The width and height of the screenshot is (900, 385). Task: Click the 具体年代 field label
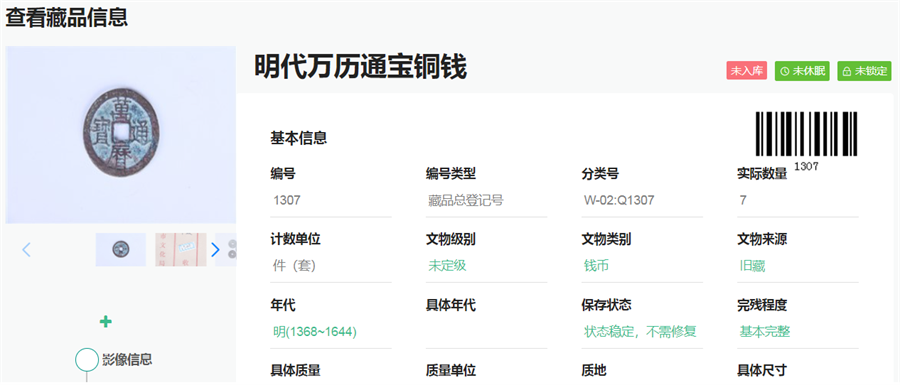[x=451, y=305]
